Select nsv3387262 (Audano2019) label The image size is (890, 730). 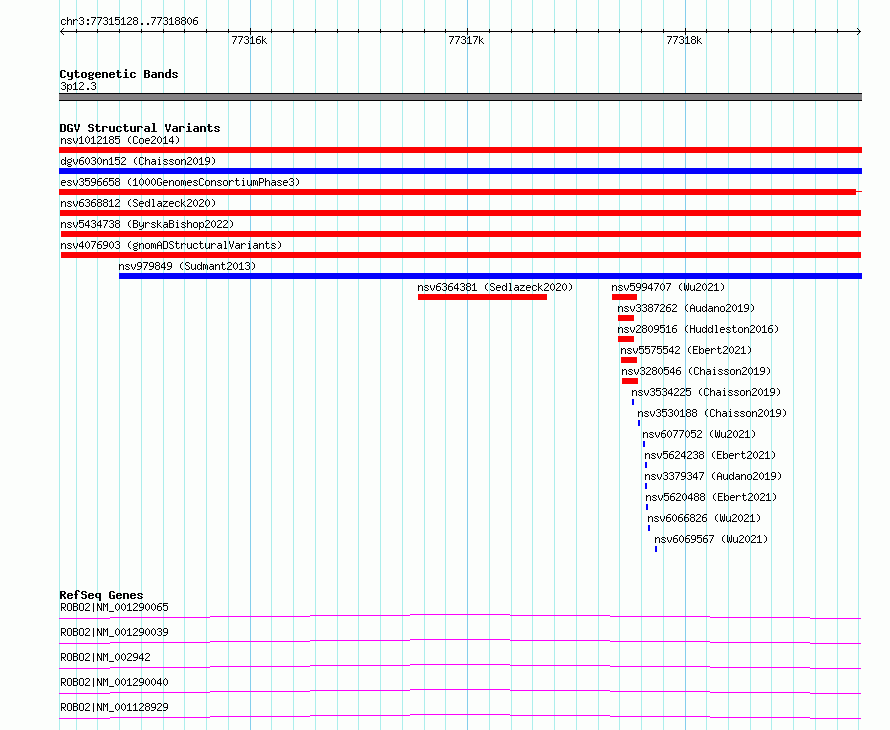click(686, 308)
